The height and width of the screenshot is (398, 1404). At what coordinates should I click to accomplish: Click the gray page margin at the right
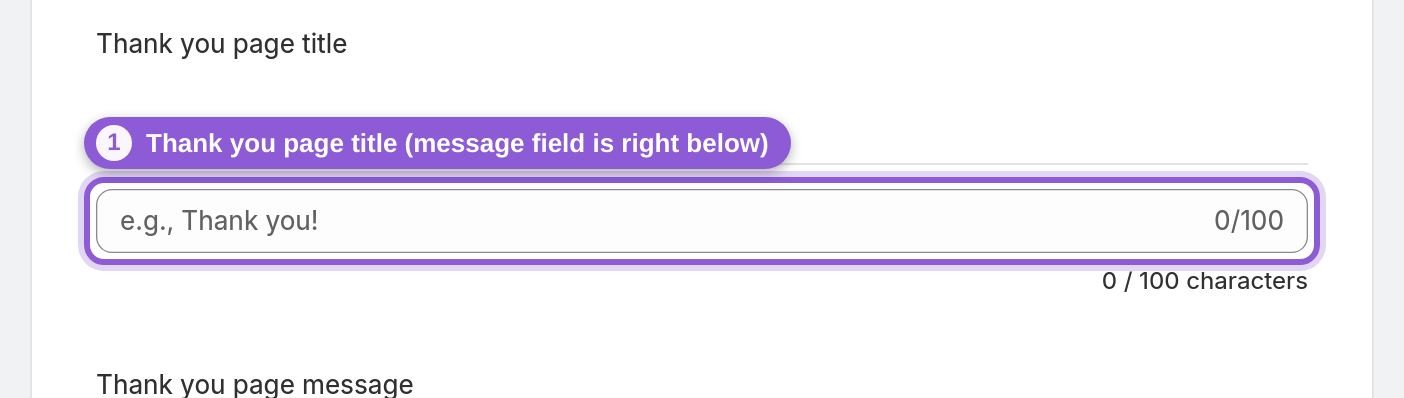tap(1388, 199)
